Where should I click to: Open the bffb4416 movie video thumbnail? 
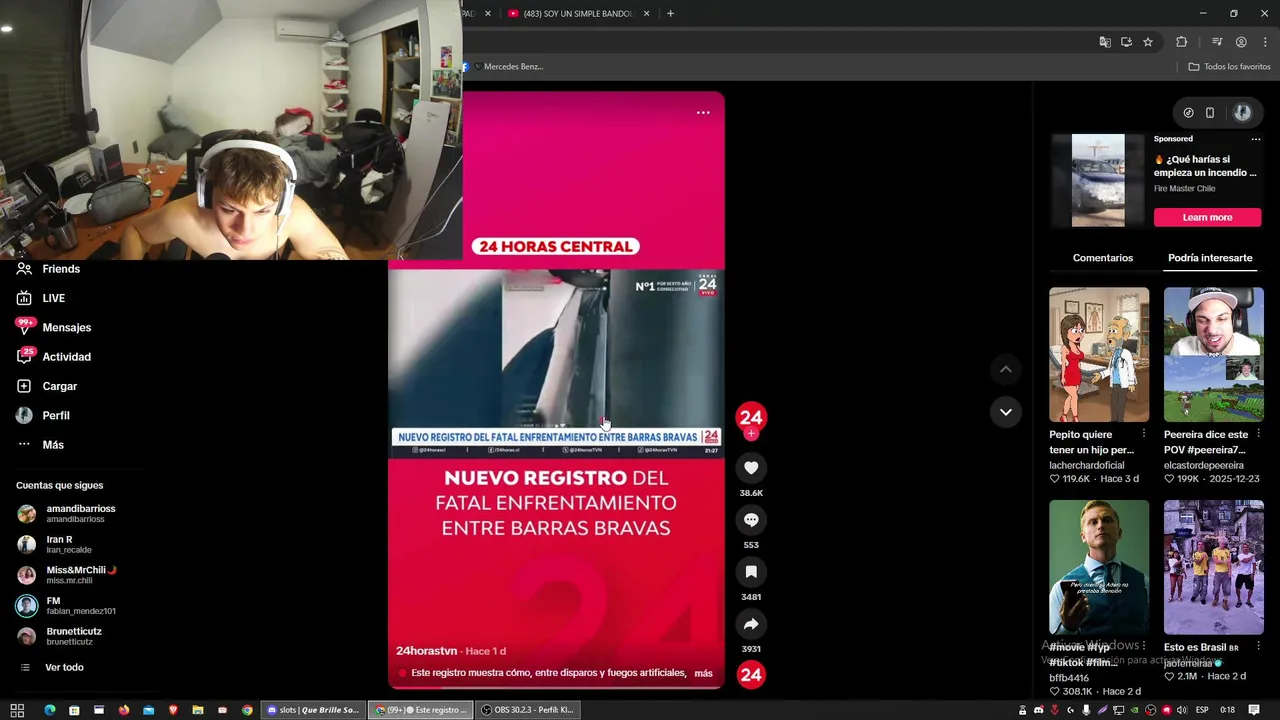[x=1098, y=567]
